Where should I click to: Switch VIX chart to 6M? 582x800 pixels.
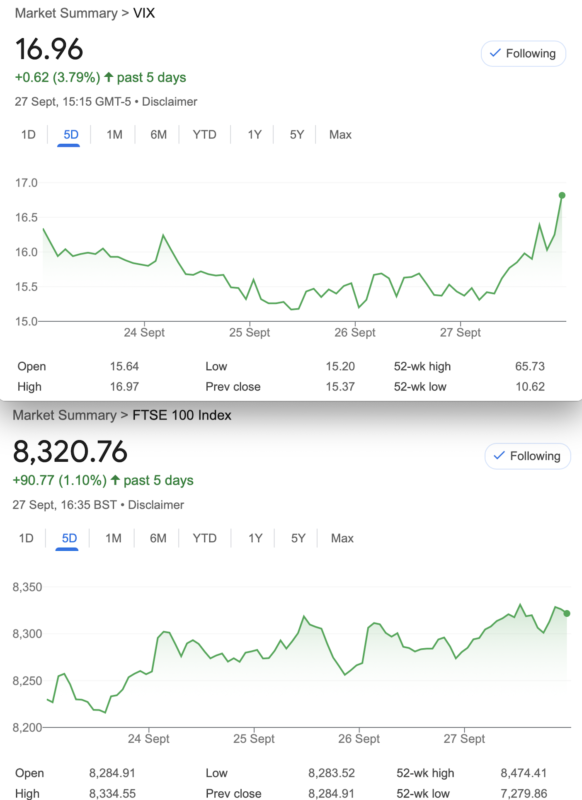(x=158, y=135)
